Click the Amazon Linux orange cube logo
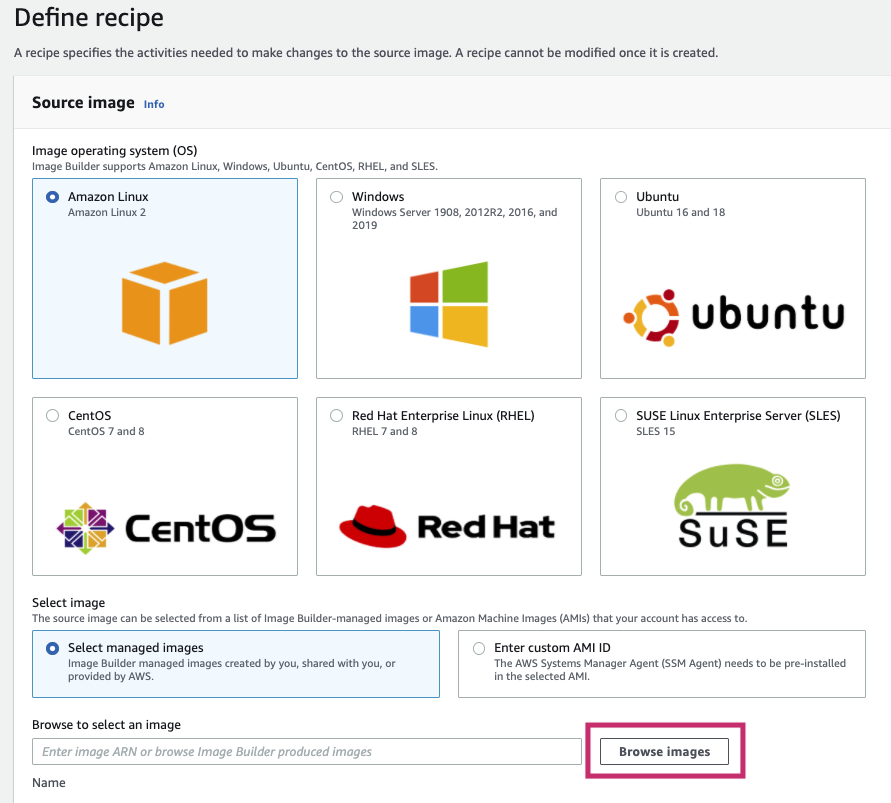The height and width of the screenshot is (803, 891). click(x=165, y=303)
